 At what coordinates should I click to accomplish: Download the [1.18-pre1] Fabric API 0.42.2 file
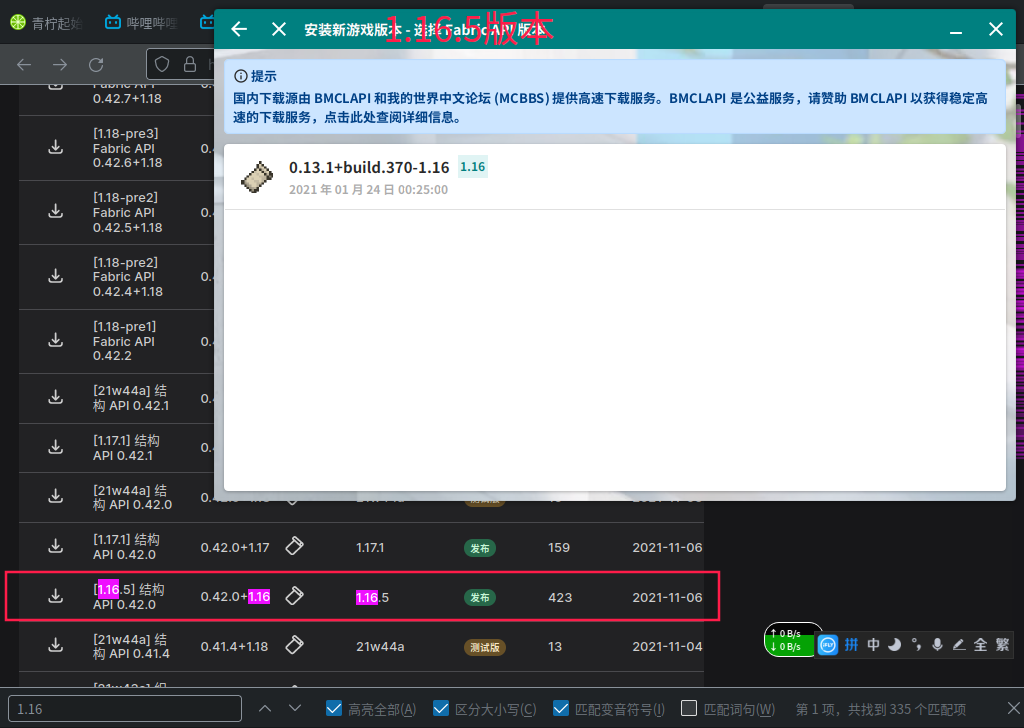56,340
